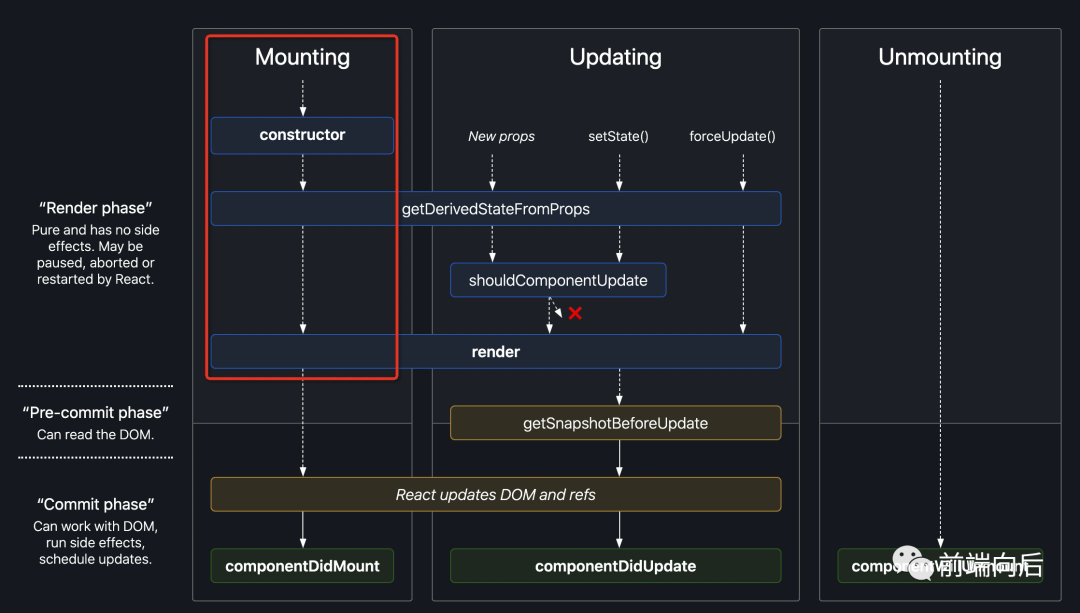Select the getDerivedStateFromProps box

tap(495, 209)
